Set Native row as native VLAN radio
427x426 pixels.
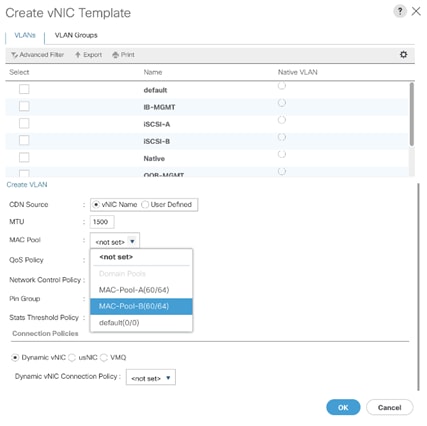pyautogui.click(x=282, y=154)
